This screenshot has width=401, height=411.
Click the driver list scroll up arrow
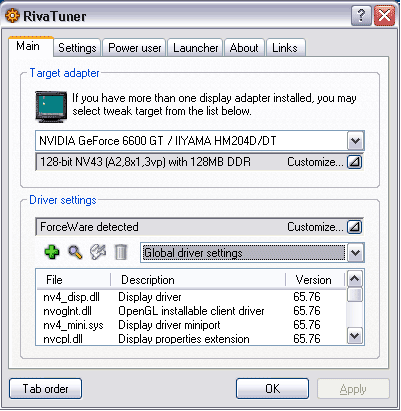[x=355, y=279]
